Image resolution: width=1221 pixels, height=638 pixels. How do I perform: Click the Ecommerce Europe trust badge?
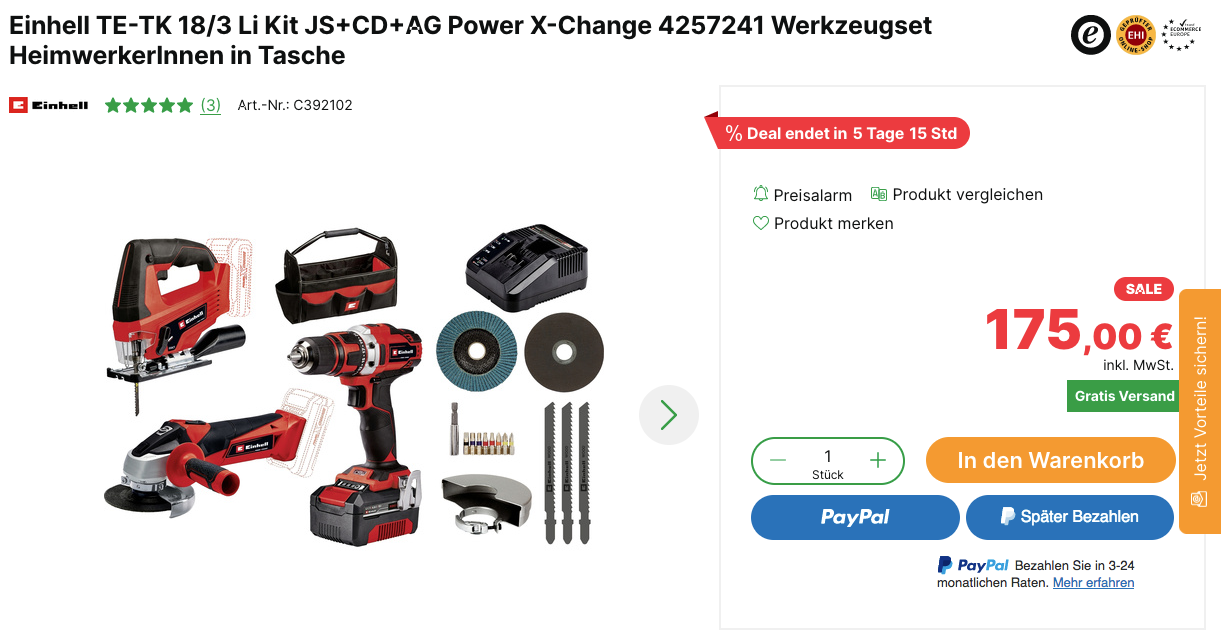click(1180, 34)
